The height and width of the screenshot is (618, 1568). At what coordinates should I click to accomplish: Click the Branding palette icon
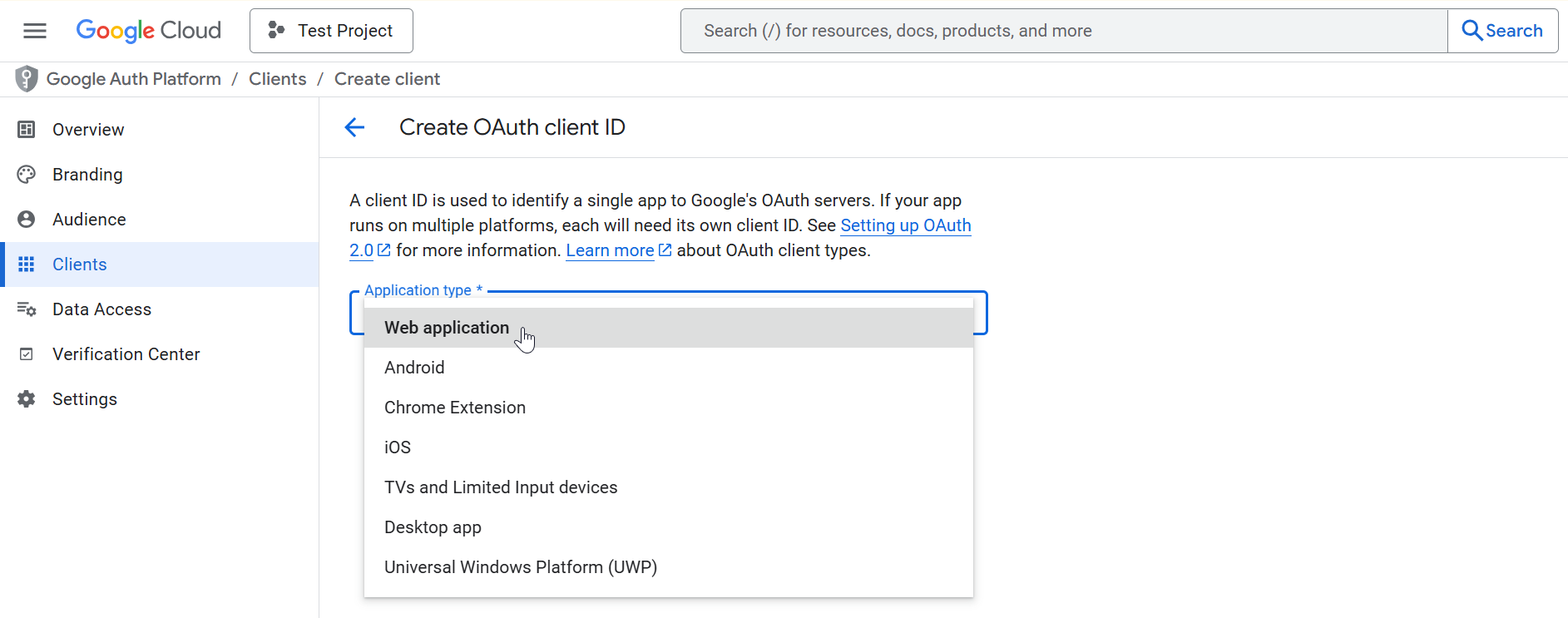[x=27, y=175]
